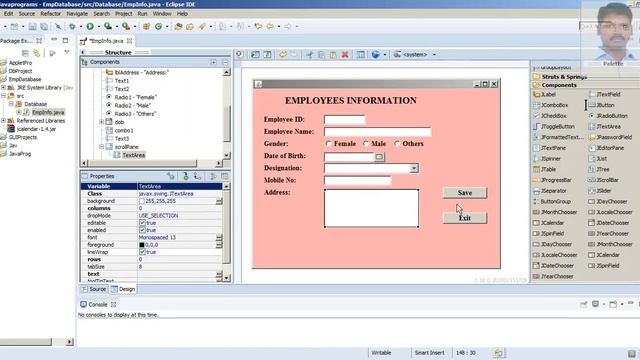Click the foreground property color swatch
This screenshot has width=640, height=360.
click(x=142, y=245)
